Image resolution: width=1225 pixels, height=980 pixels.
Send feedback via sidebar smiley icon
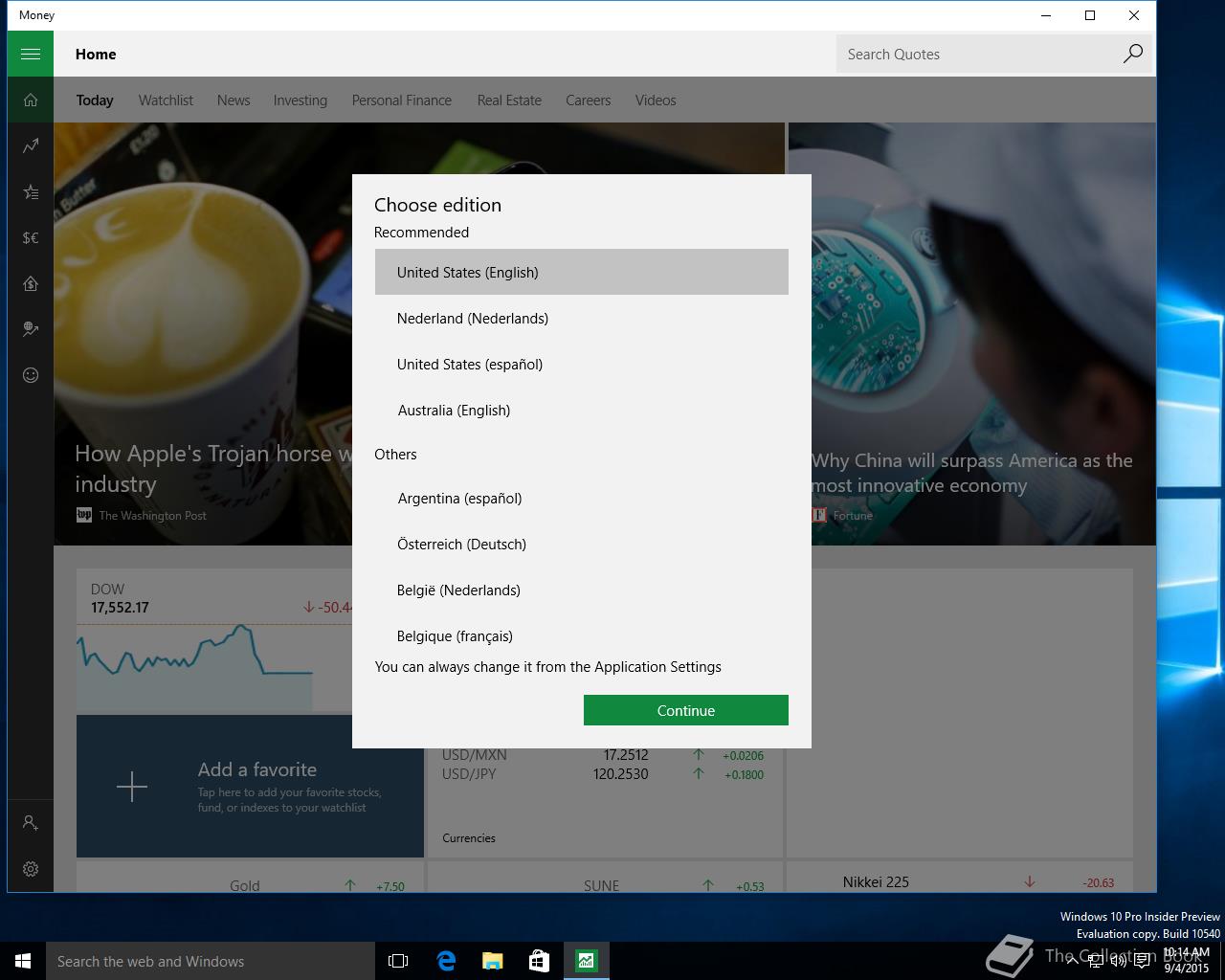pyautogui.click(x=31, y=375)
